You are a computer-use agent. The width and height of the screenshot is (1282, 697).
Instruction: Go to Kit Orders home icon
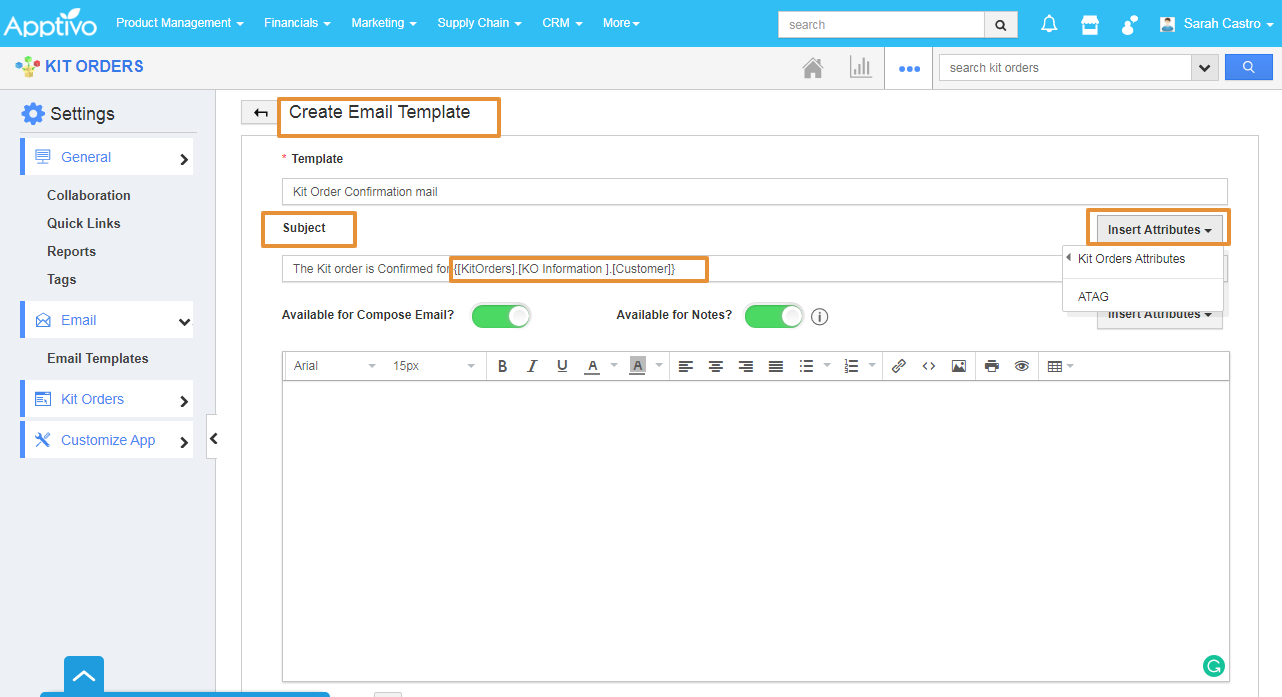point(813,68)
